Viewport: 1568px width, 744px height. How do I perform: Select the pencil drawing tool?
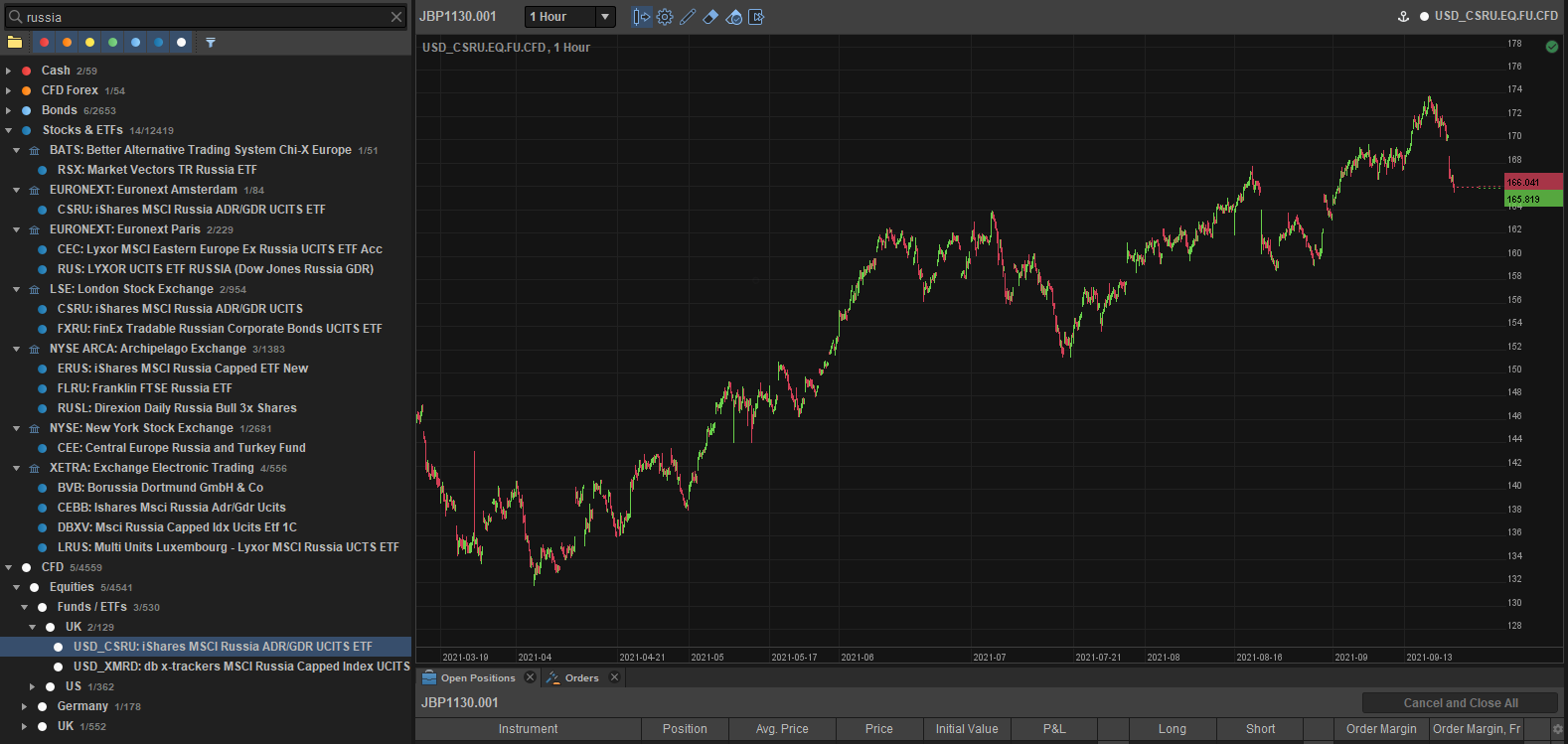pyautogui.click(x=688, y=17)
